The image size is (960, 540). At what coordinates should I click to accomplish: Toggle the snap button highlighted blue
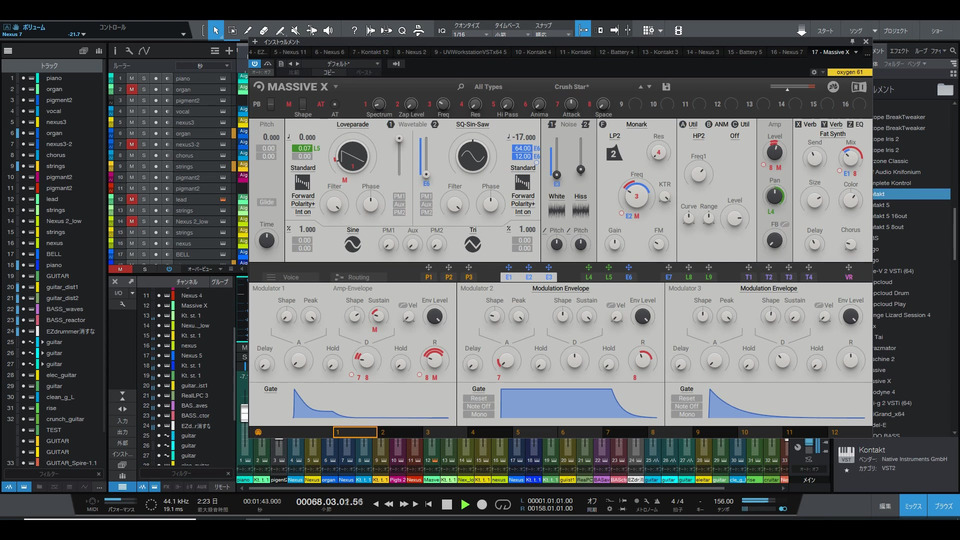pos(583,30)
